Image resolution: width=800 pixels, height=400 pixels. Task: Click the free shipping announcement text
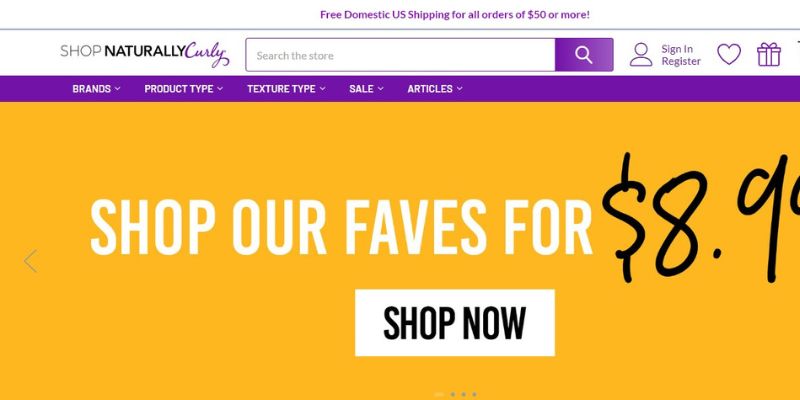click(x=455, y=15)
